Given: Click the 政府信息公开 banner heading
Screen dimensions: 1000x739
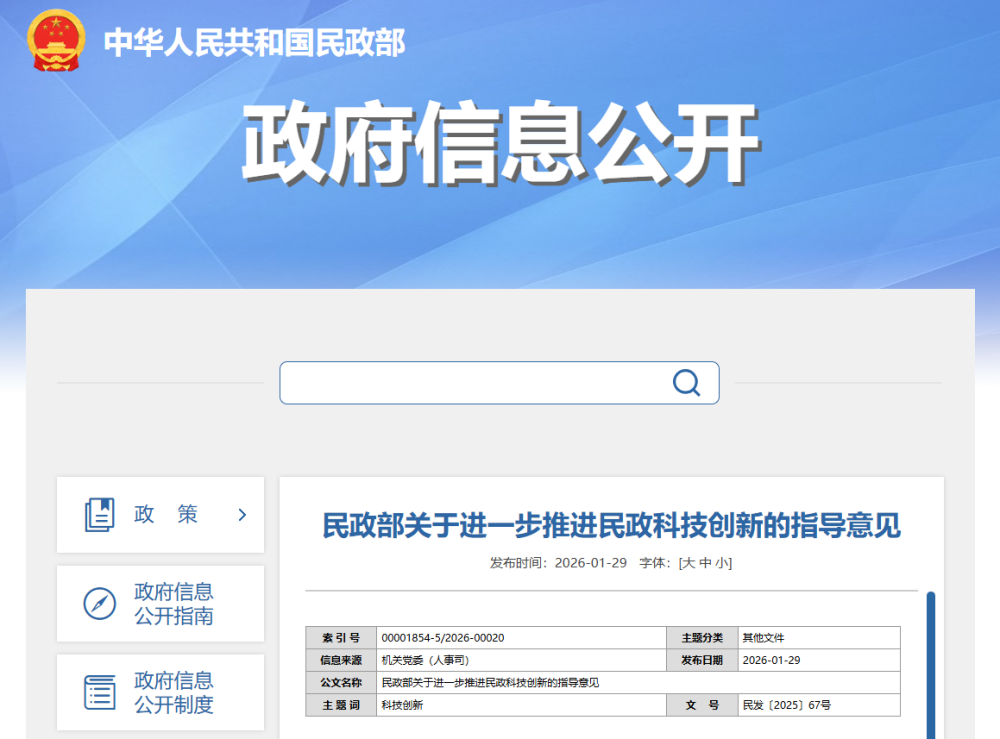Looking at the screenshot, I should tap(500, 145).
